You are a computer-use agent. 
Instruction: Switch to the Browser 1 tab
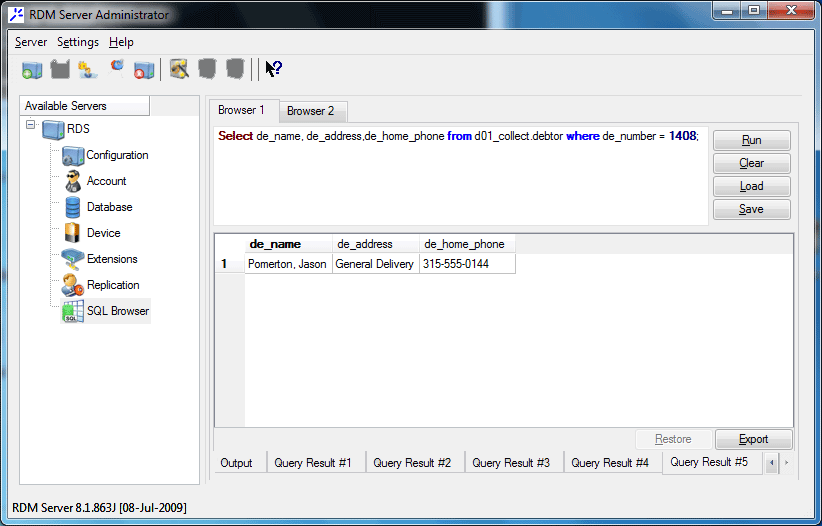click(244, 110)
